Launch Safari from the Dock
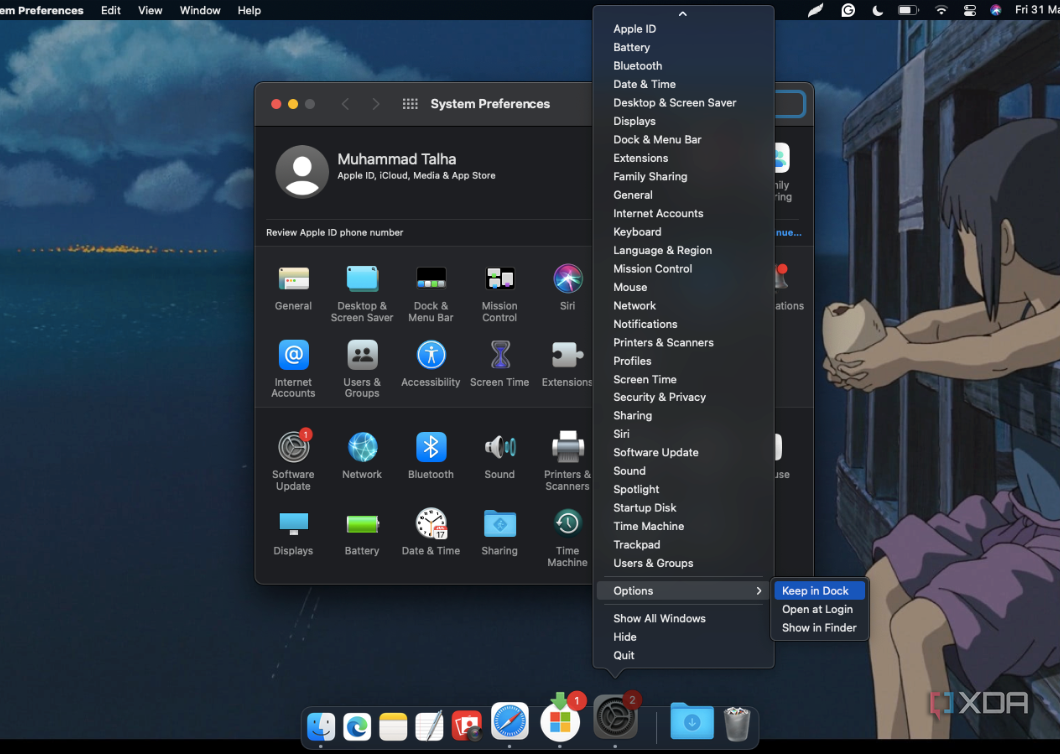This screenshot has width=1060, height=754. [509, 720]
